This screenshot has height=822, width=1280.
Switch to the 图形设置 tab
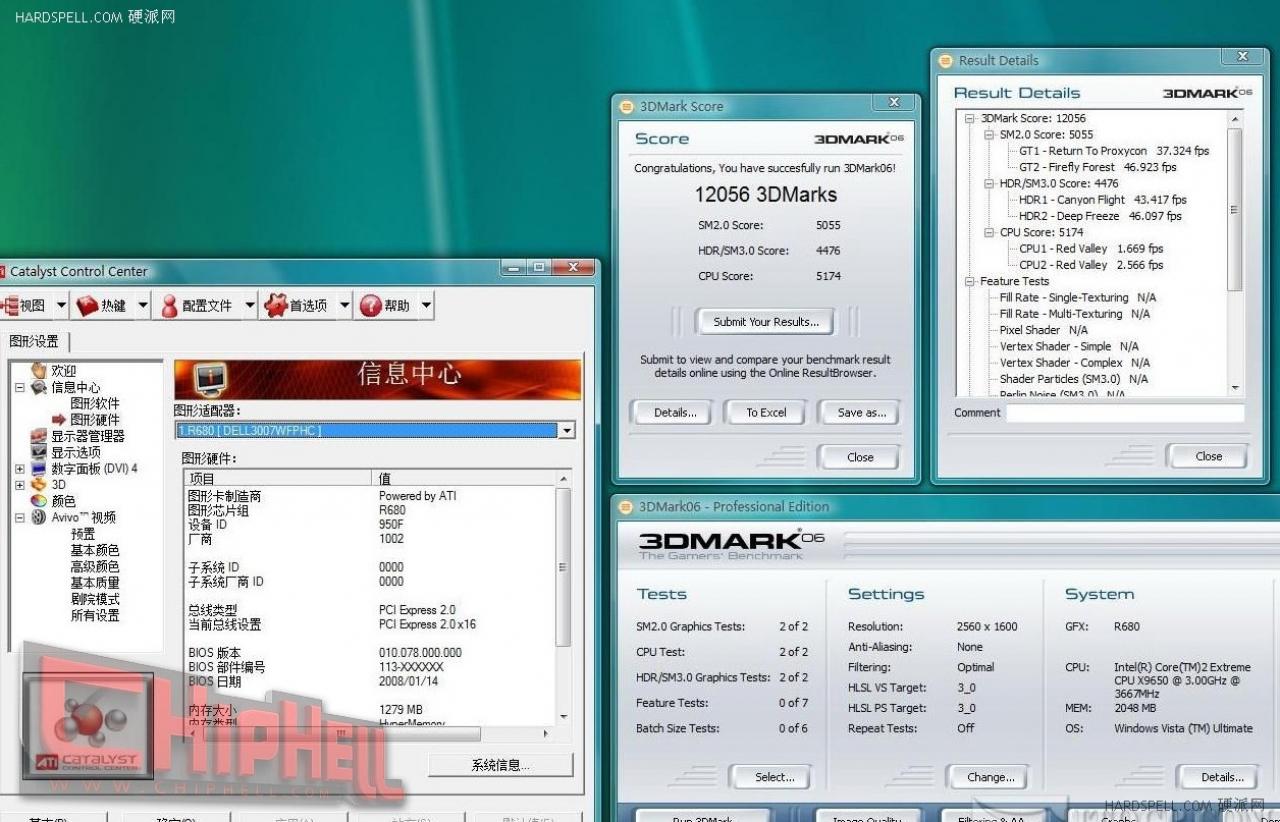(33, 341)
